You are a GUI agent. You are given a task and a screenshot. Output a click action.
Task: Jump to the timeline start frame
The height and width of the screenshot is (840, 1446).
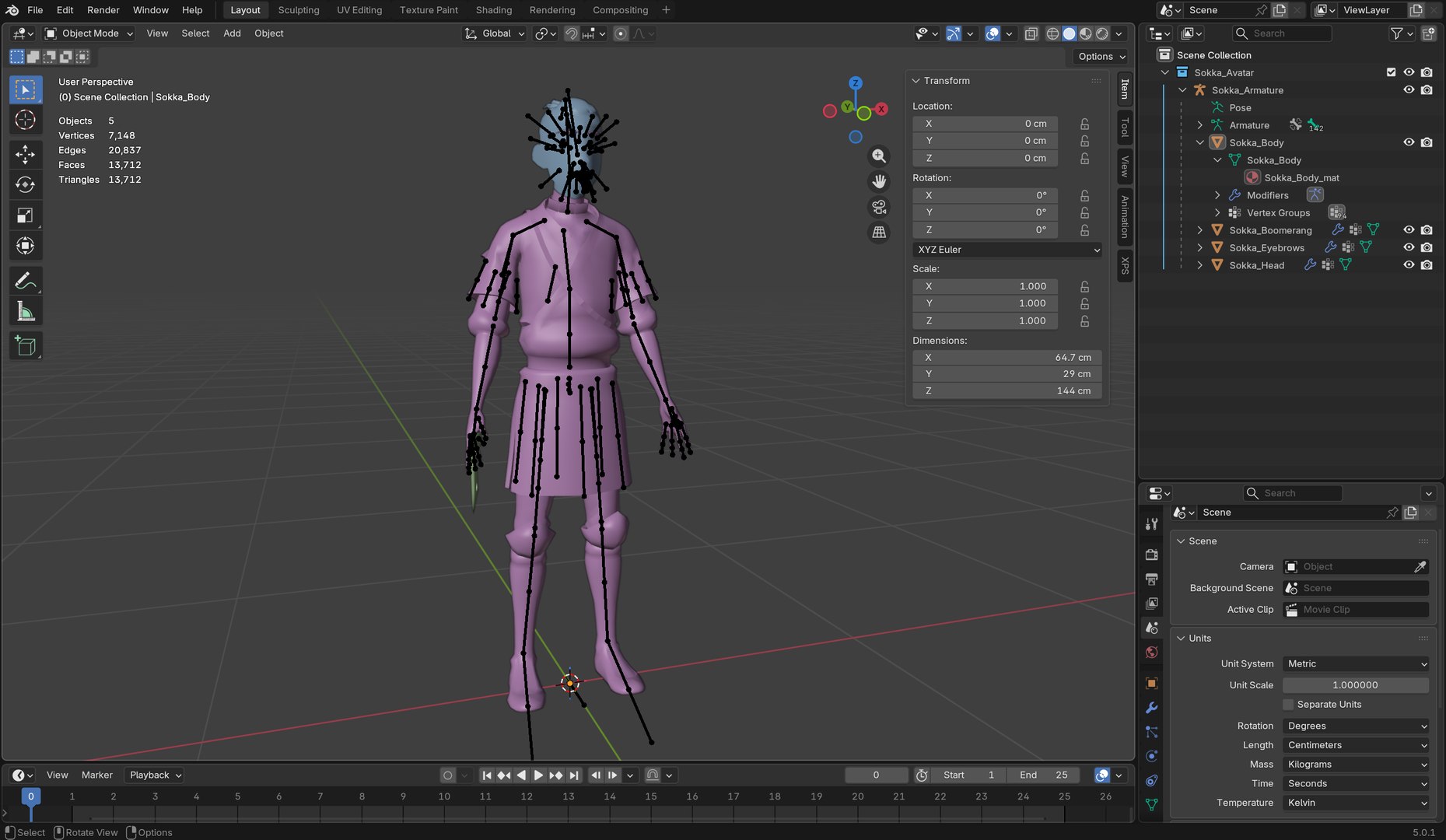coord(486,775)
